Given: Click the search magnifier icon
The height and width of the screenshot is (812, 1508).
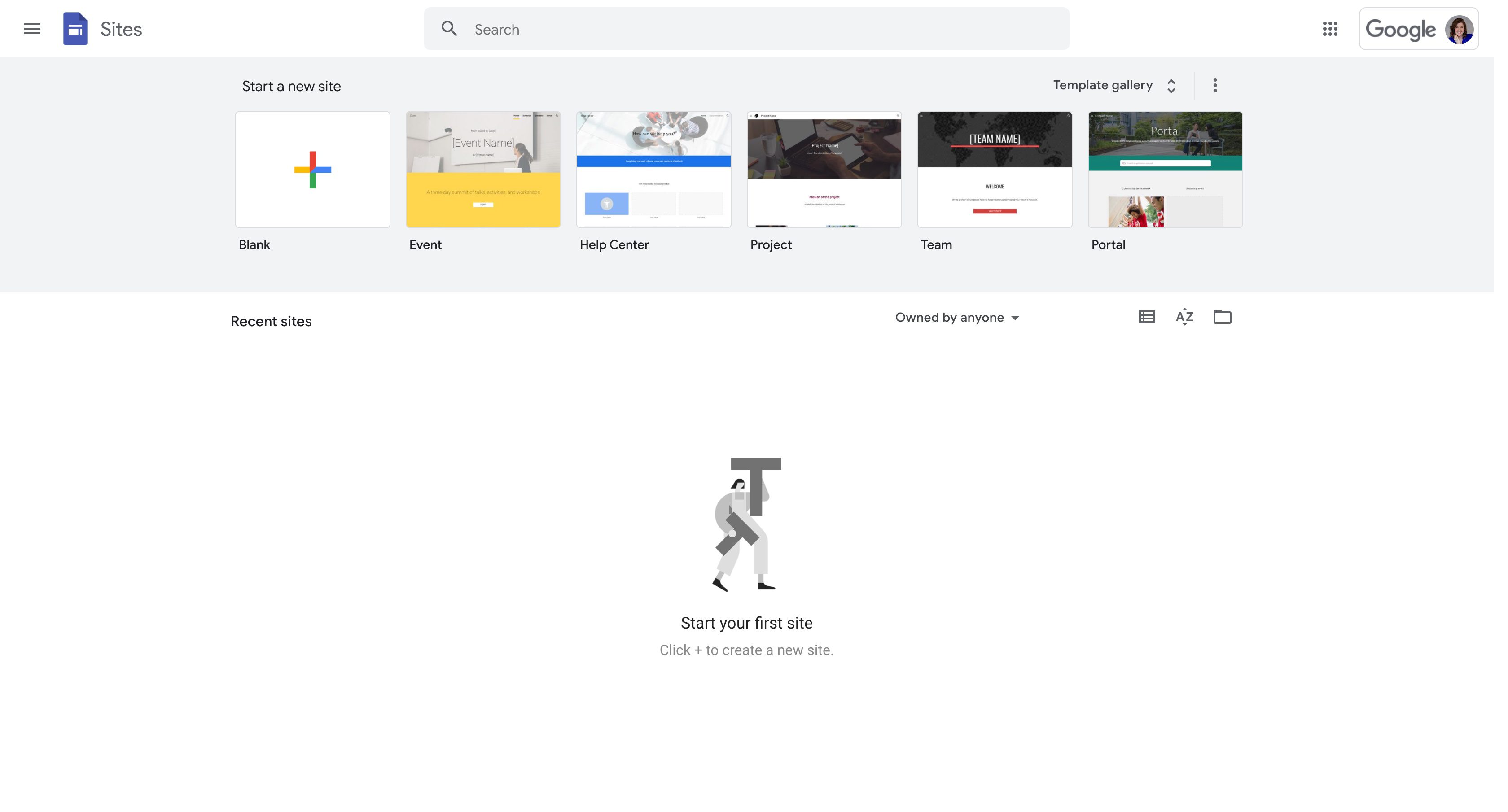Looking at the screenshot, I should tap(449, 29).
